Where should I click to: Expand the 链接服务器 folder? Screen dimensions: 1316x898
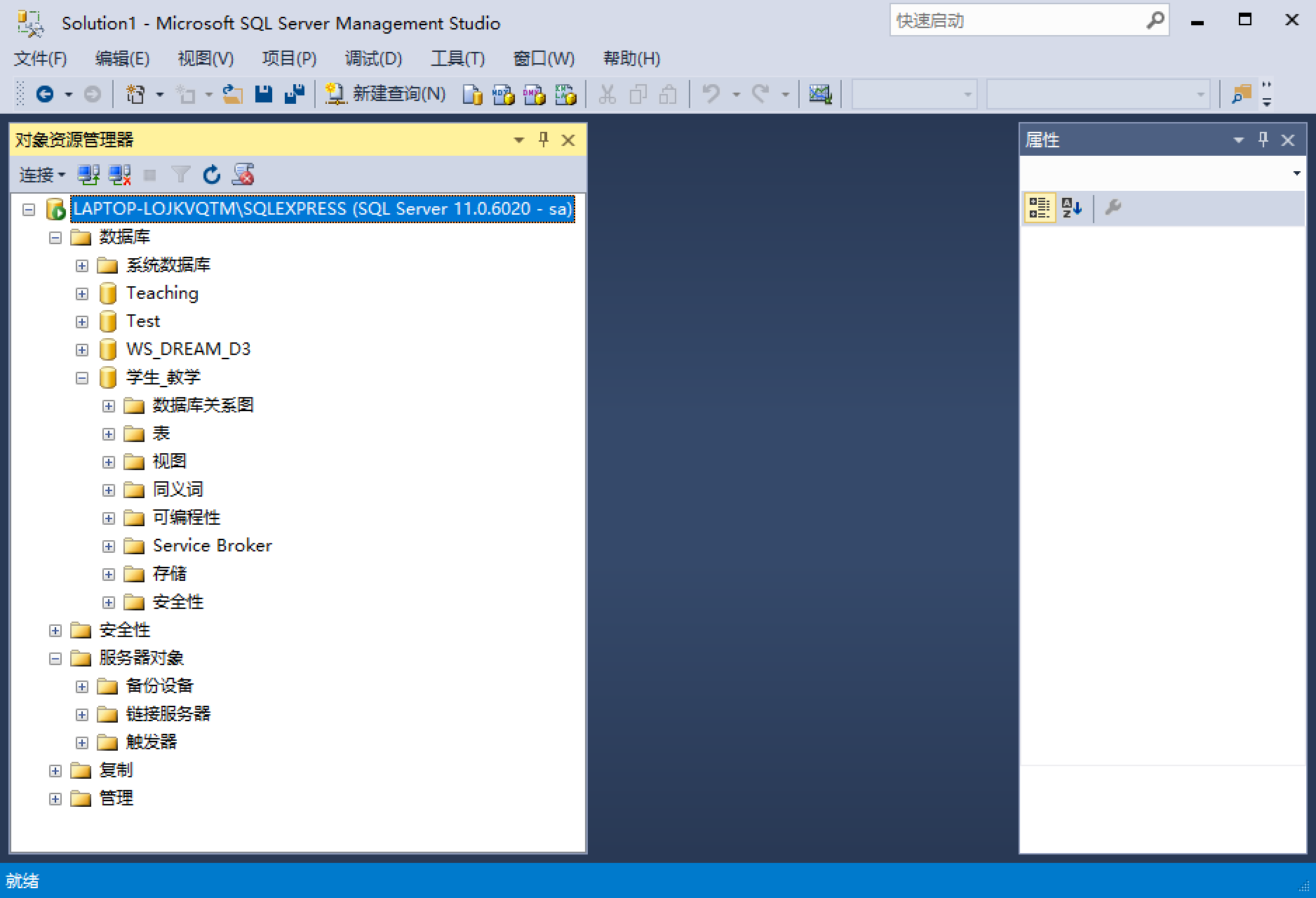tap(82, 715)
